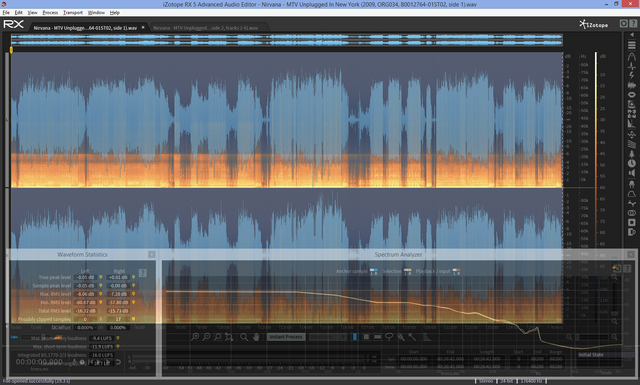Open help with top-right question mark icon
The width and height of the screenshot is (640, 385).
coord(632,24)
